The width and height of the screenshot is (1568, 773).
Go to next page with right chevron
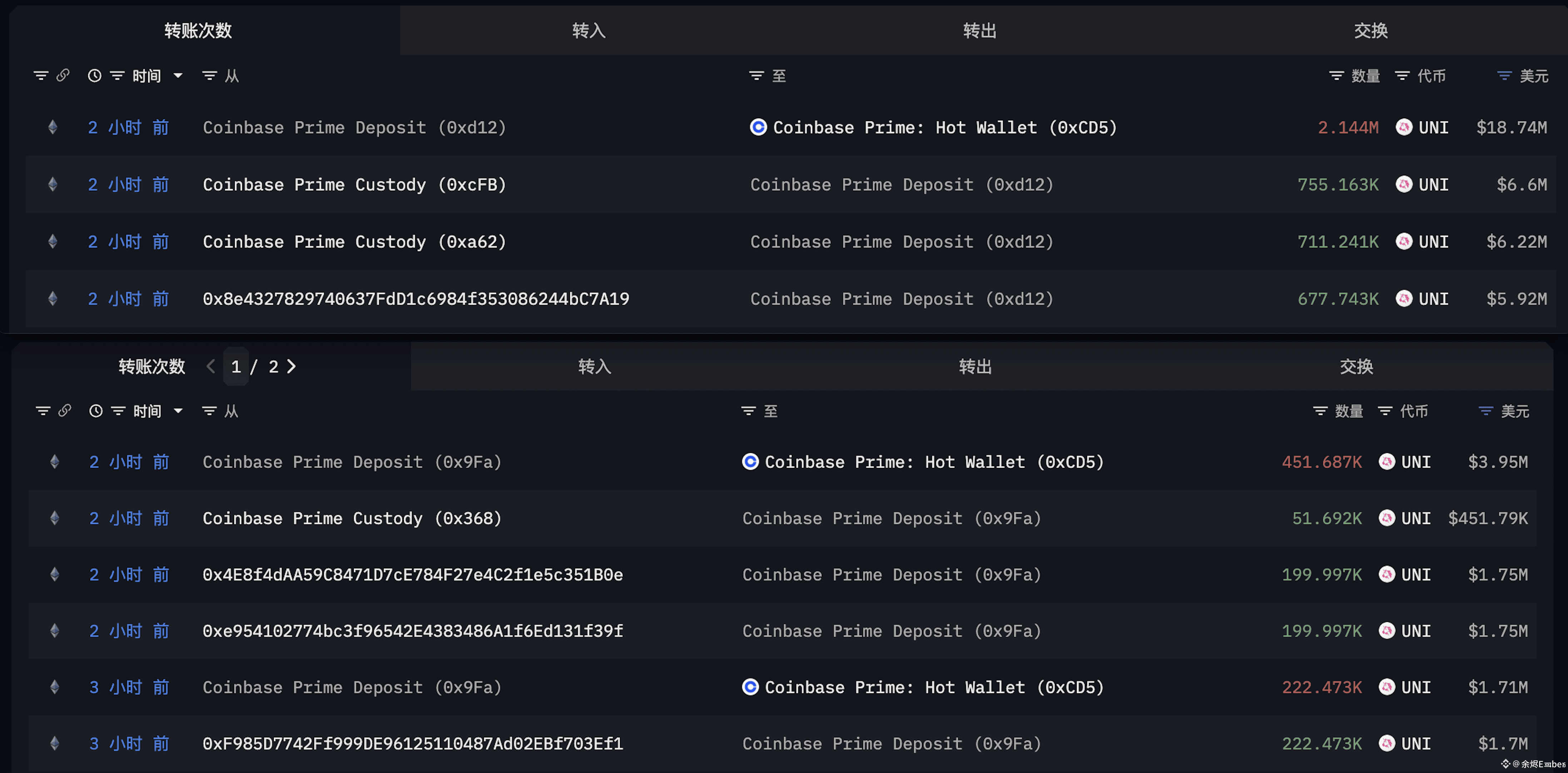tap(292, 366)
